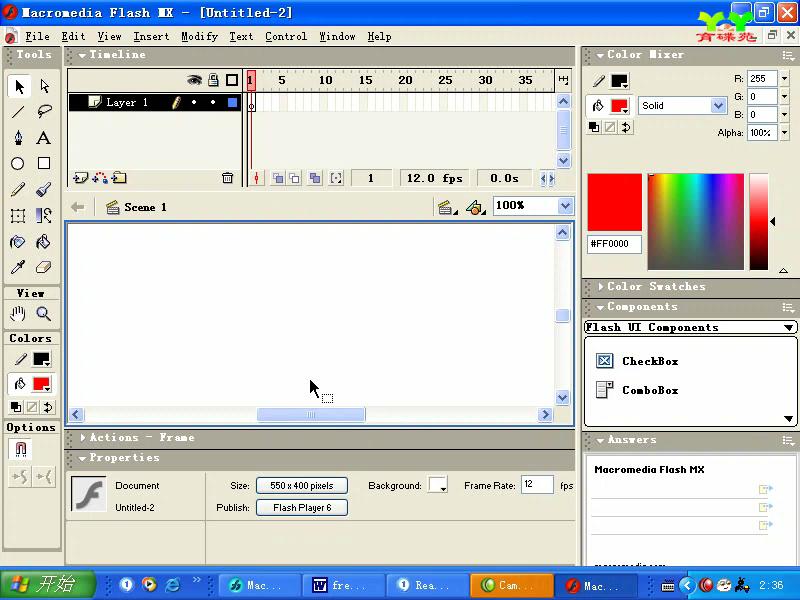This screenshot has width=800, height=600.
Task: Click the hex color #FF0000 field
Action: (x=614, y=244)
